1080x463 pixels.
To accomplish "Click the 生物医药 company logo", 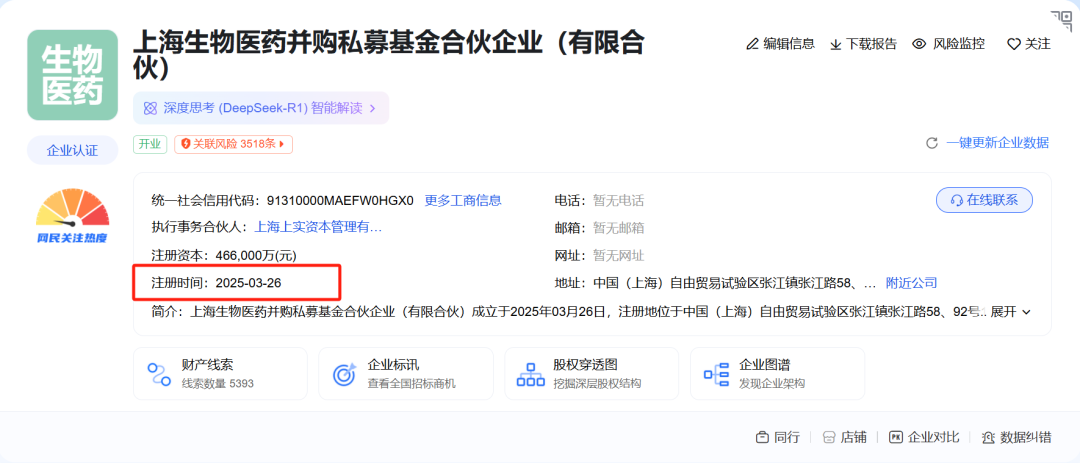I will pyautogui.click(x=73, y=75).
